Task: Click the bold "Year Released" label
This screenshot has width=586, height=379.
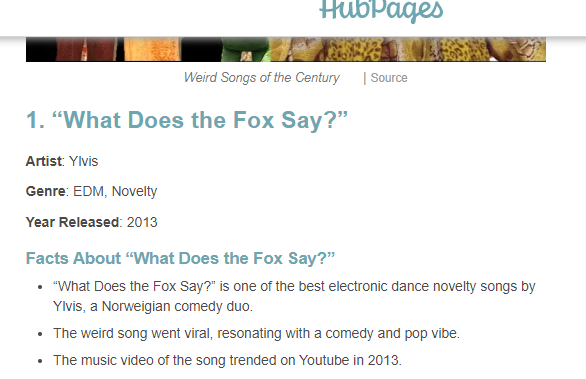Action: coord(72,222)
